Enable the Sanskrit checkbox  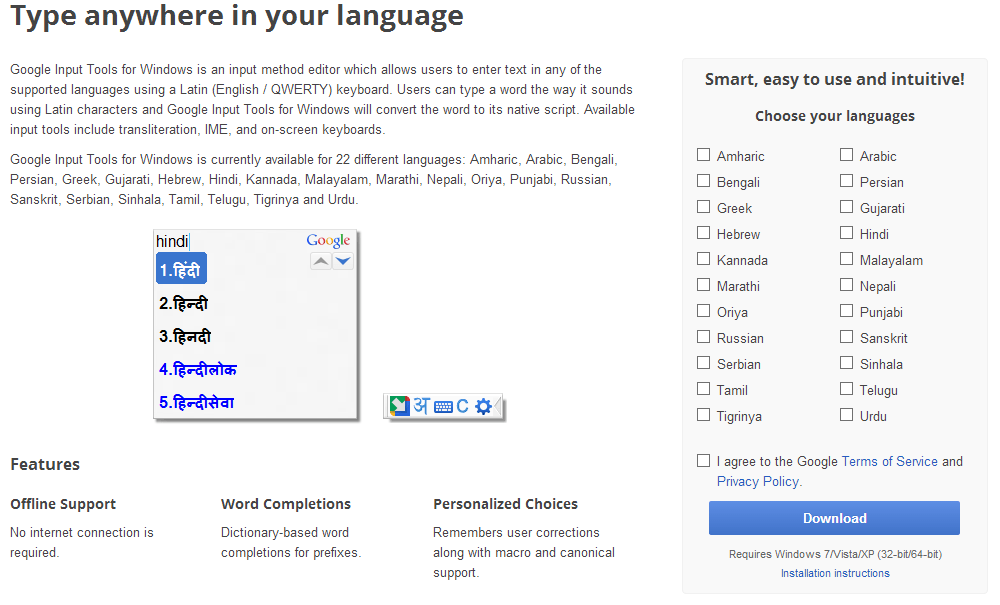pos(846,337)
